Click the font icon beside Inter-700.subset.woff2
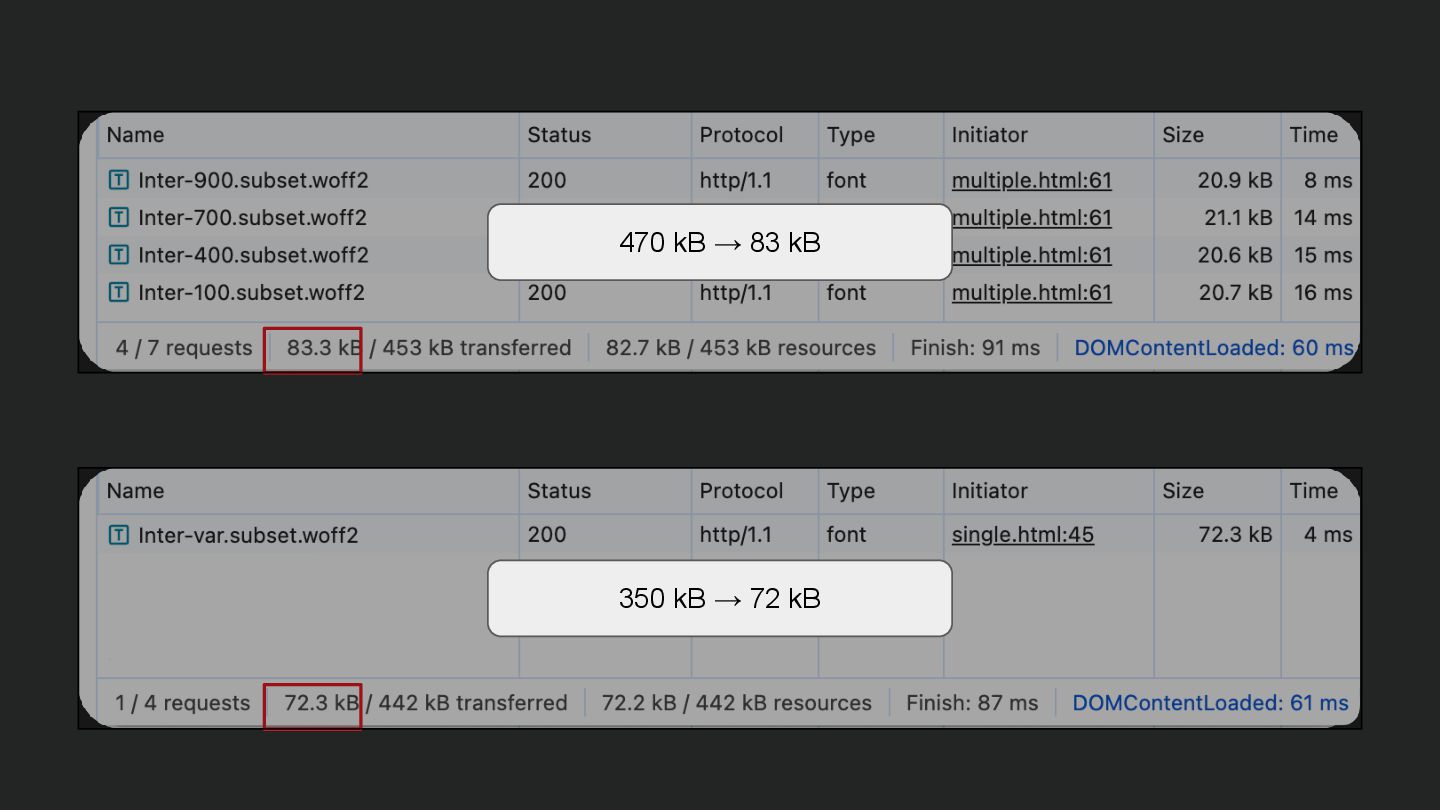Screen dimensions: 1440x810 118,218
